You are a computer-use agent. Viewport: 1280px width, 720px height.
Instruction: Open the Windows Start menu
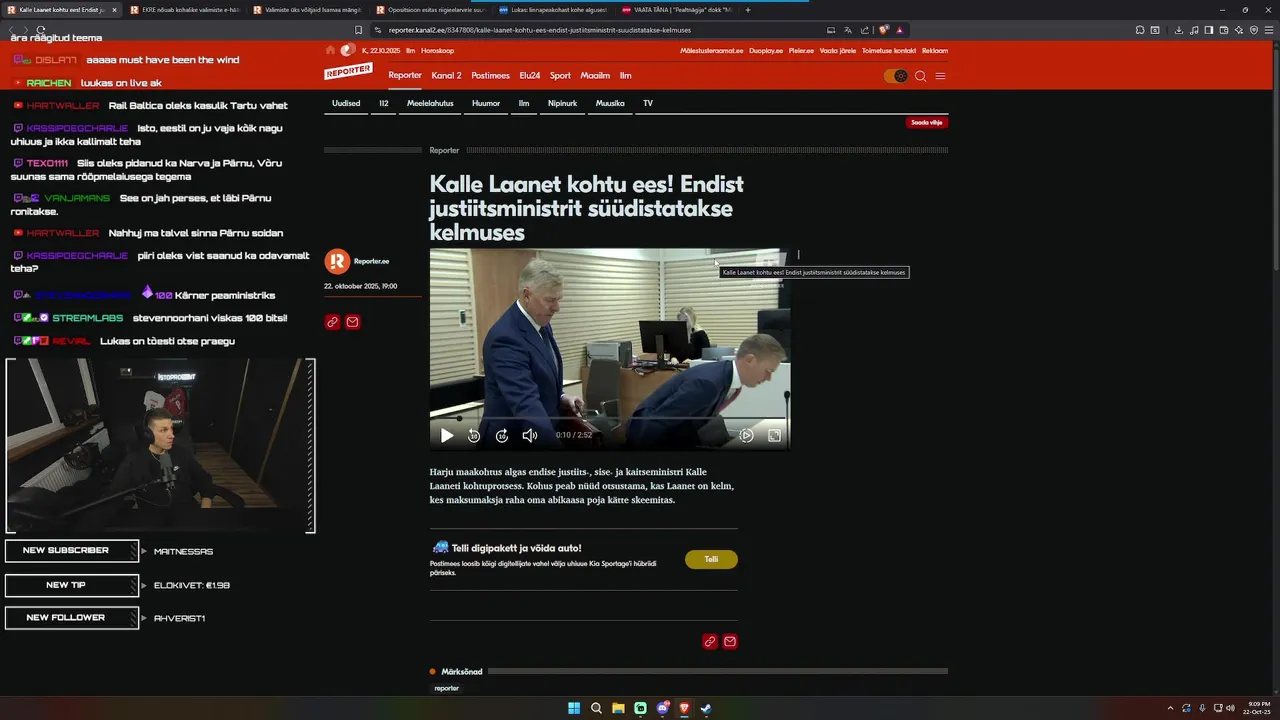574,708
